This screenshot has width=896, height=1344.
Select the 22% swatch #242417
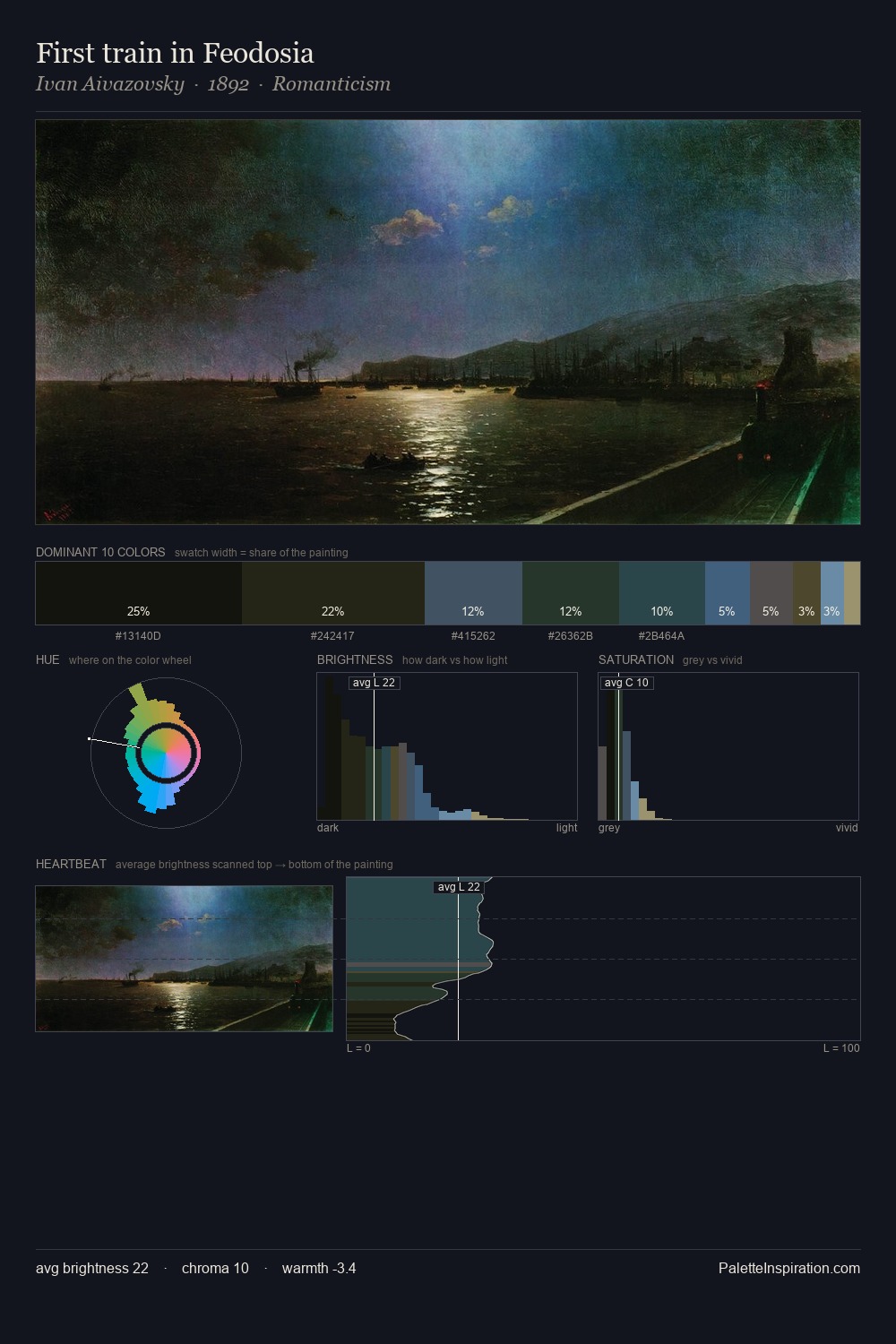pos(333,593)
